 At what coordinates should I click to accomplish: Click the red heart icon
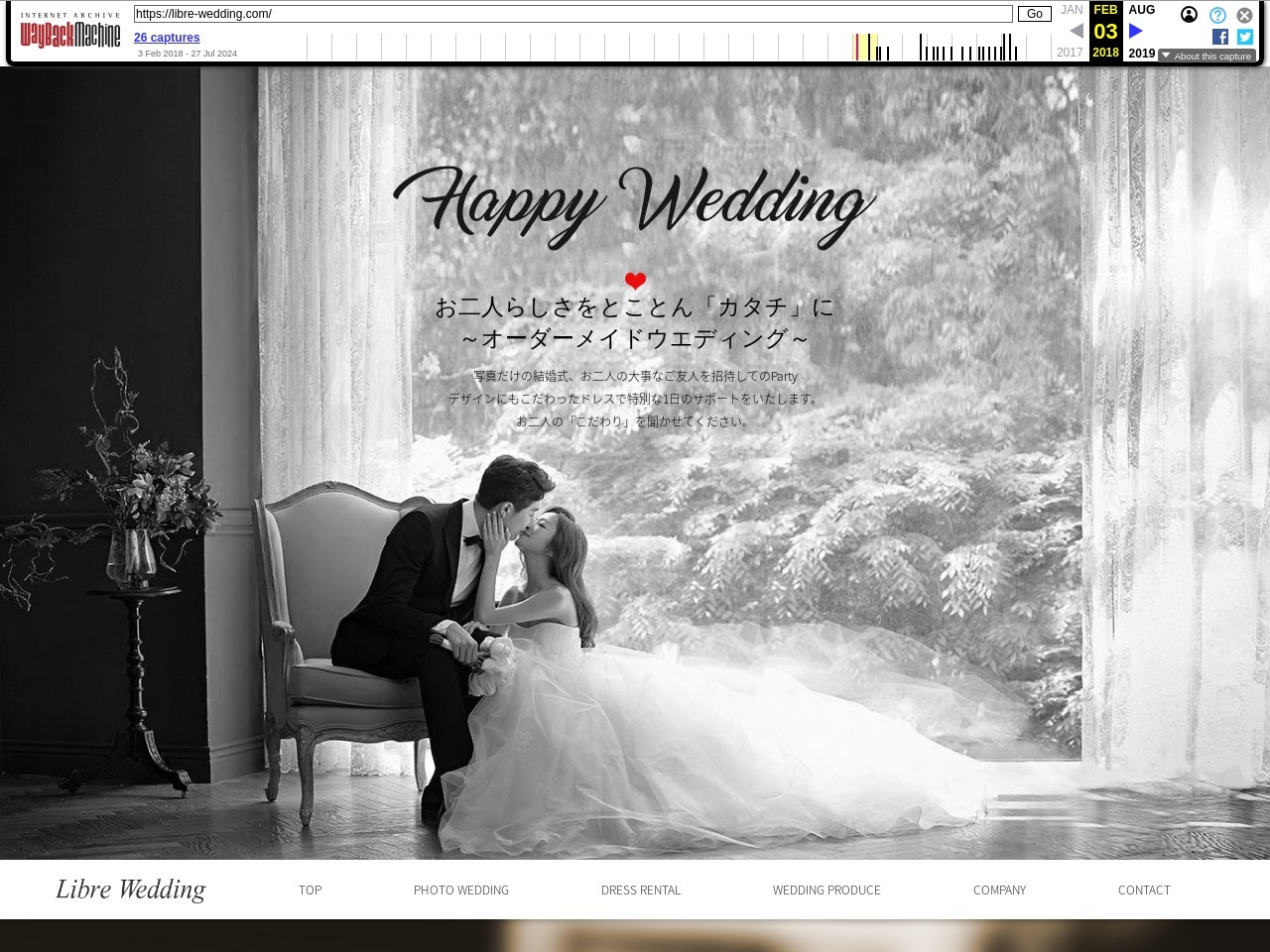click(635, 282)
